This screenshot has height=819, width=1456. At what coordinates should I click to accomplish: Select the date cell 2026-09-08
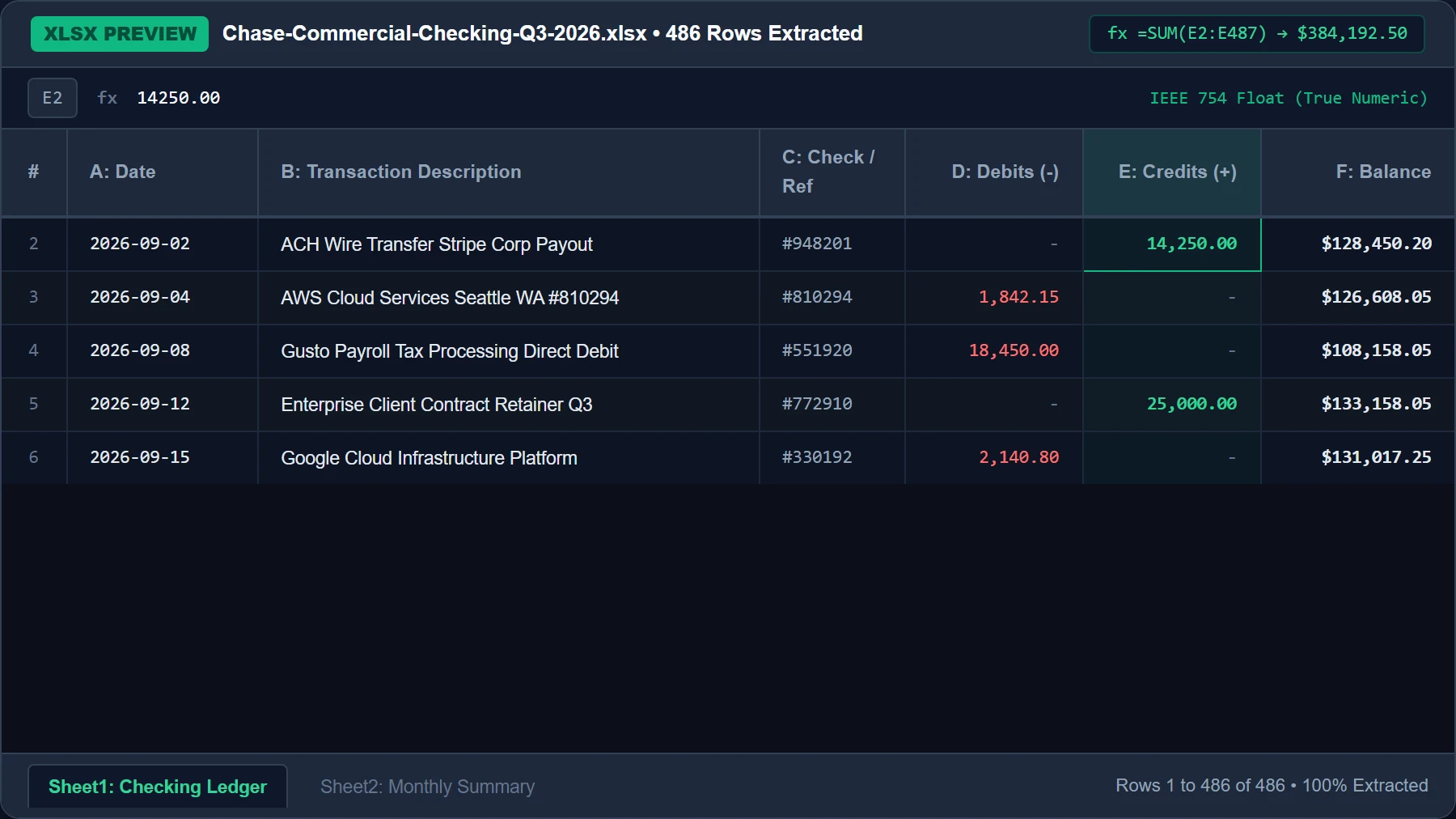163,351
